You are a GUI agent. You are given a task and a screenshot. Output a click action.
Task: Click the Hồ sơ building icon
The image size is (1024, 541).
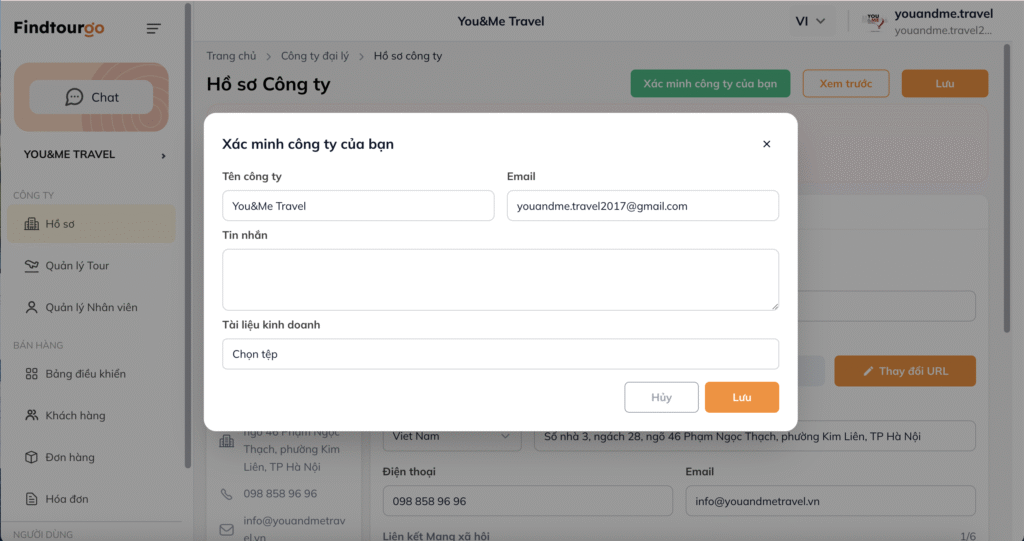(x=30, y=224)
